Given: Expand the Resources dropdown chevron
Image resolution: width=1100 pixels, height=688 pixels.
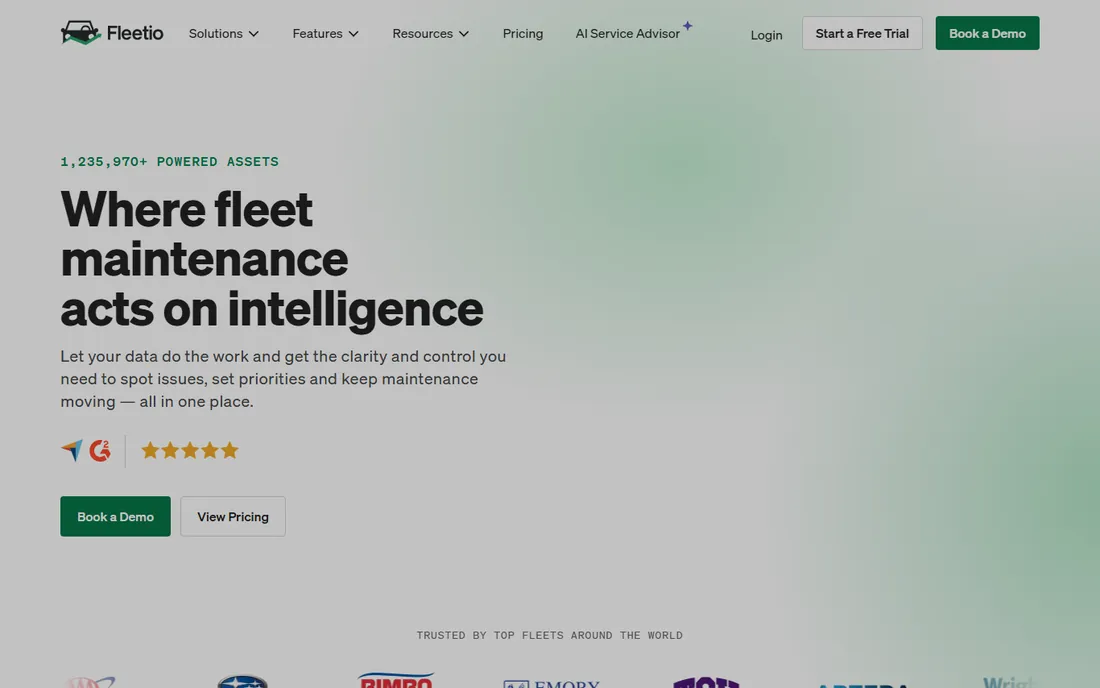Looking at the screenshot, I should coord(464,34).
